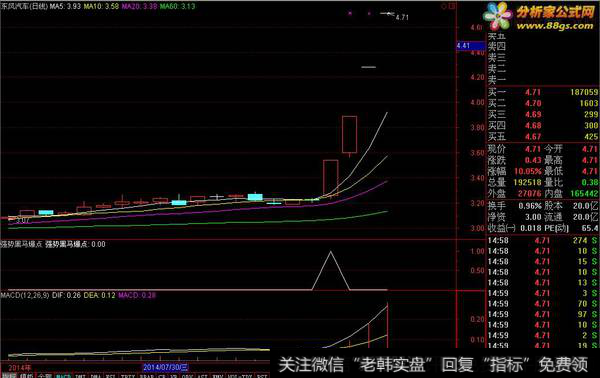Click the purple MACD: 0.28 value label
600x378 pixels.
137,295
